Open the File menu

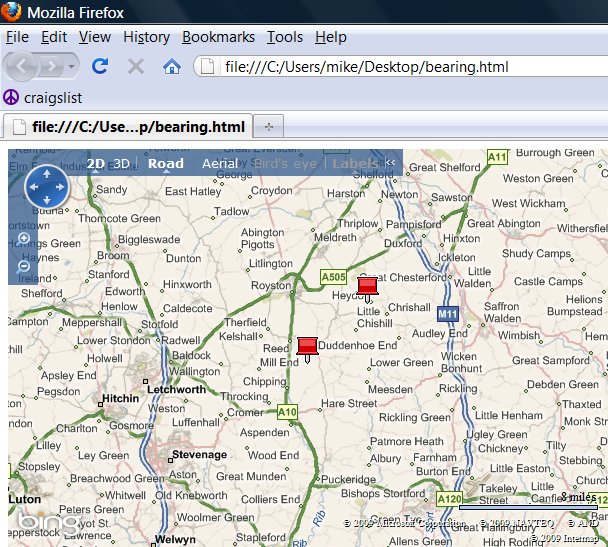[x=17, y=37]
